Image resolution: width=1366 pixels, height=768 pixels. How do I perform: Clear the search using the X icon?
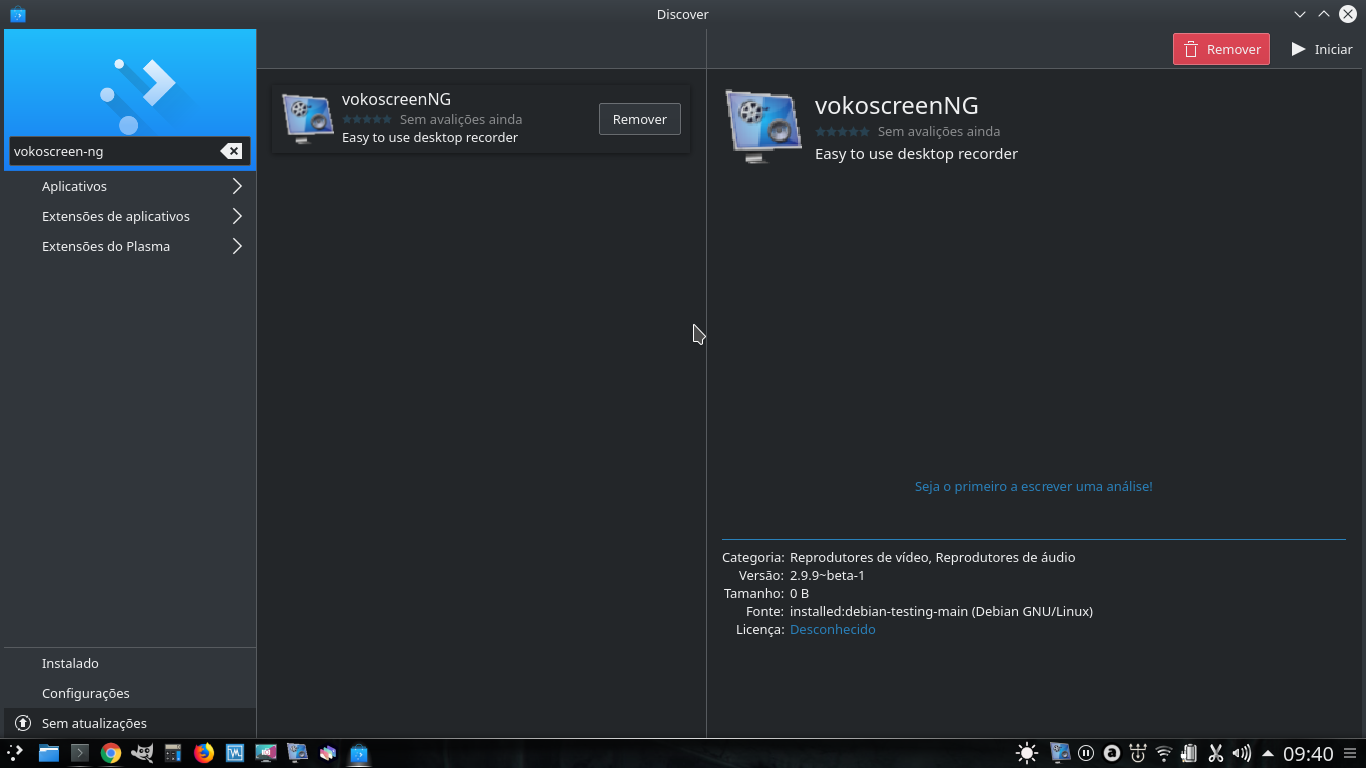tap(231, 151)
